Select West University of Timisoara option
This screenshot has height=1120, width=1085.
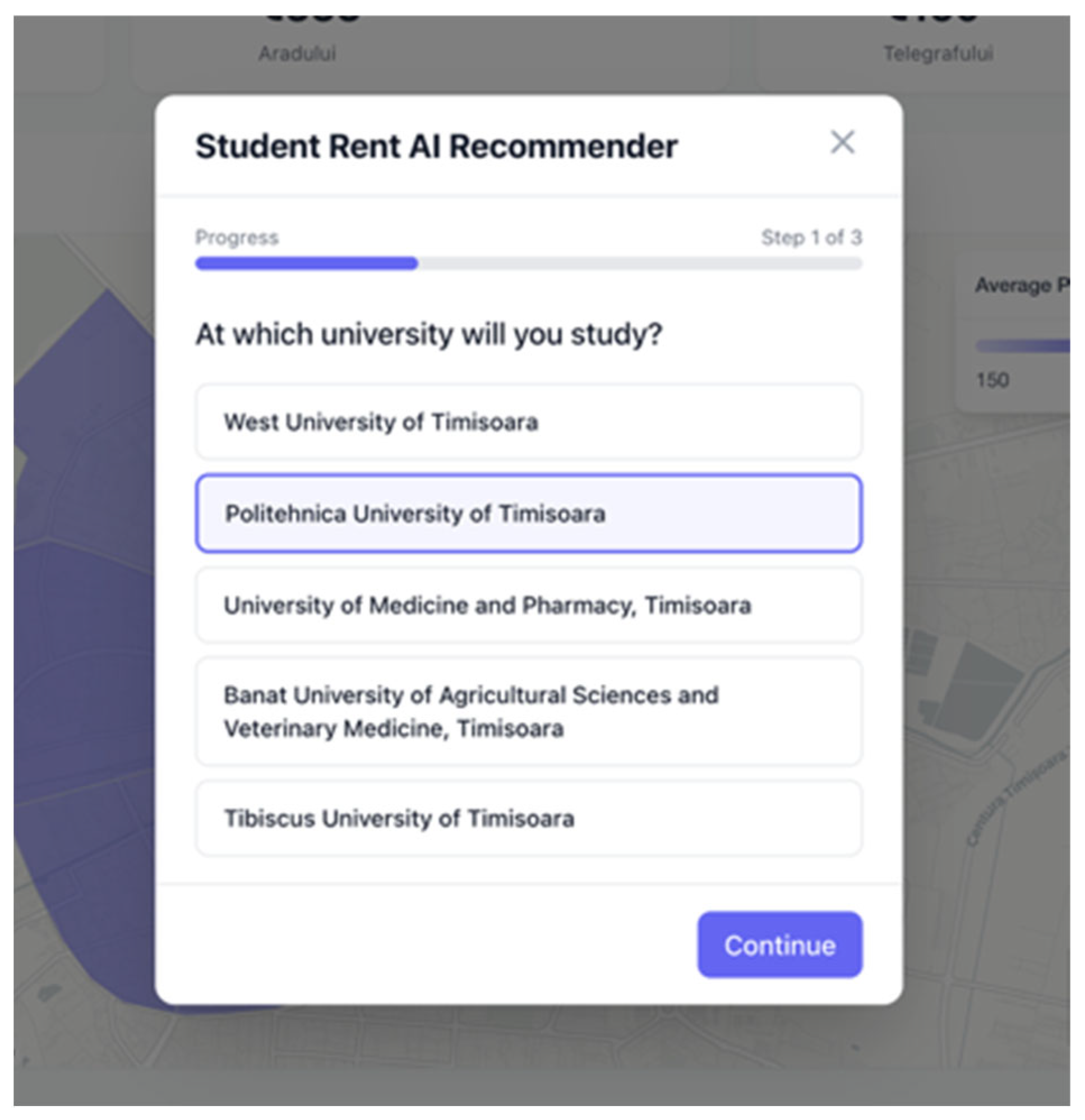[x=529, y=422]
